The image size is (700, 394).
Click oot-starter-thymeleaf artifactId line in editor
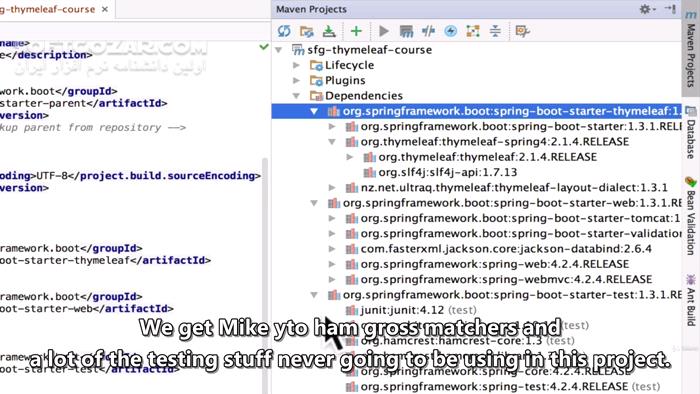[105, 261]
